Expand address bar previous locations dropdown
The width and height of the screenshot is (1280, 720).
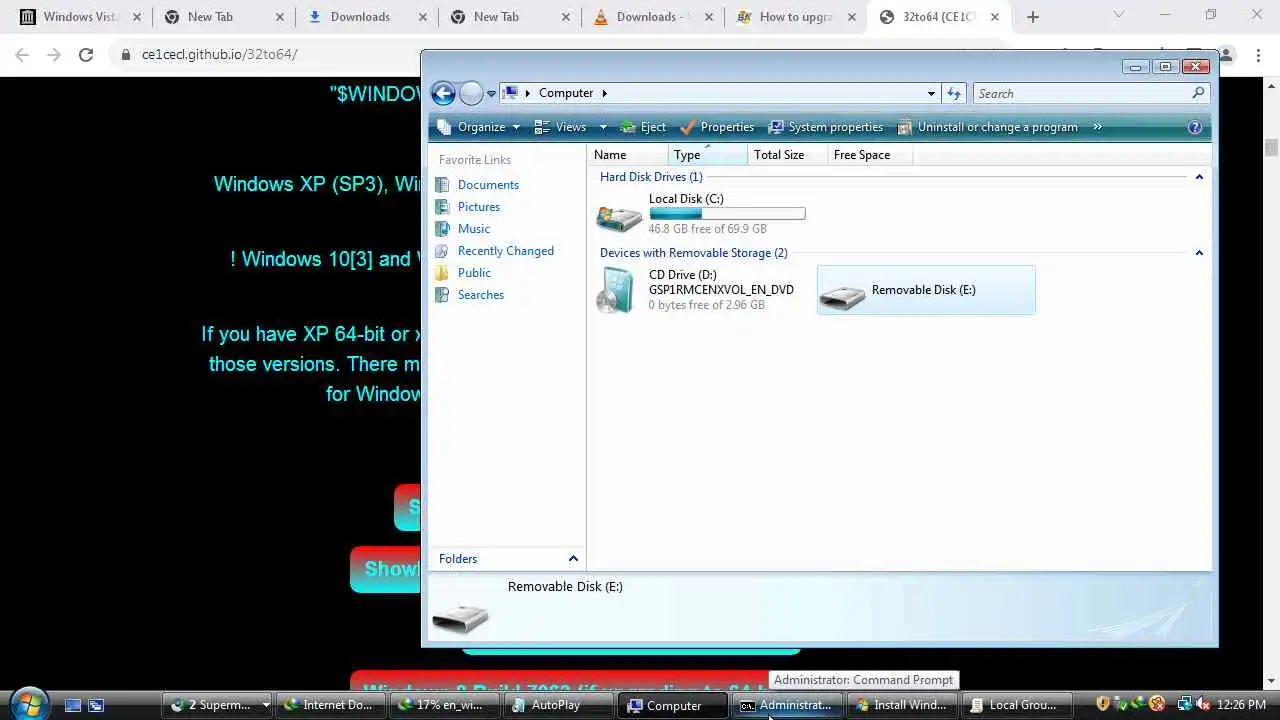tap(931, 94)
